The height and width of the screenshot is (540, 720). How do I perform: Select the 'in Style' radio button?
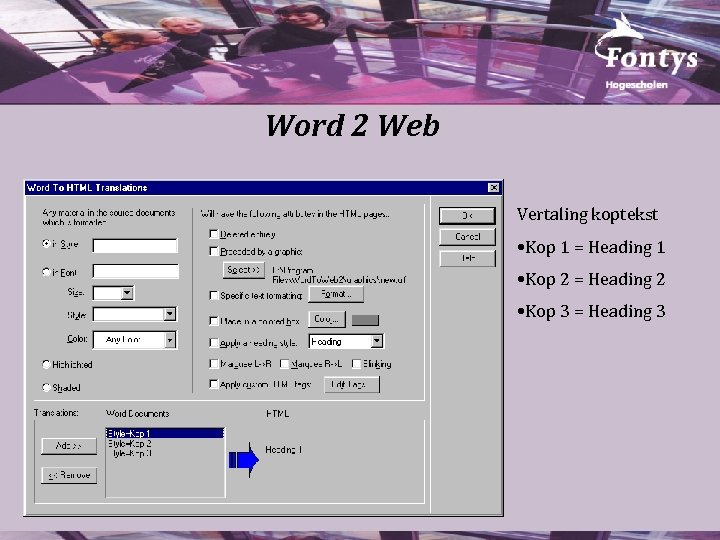coord(46,244)
